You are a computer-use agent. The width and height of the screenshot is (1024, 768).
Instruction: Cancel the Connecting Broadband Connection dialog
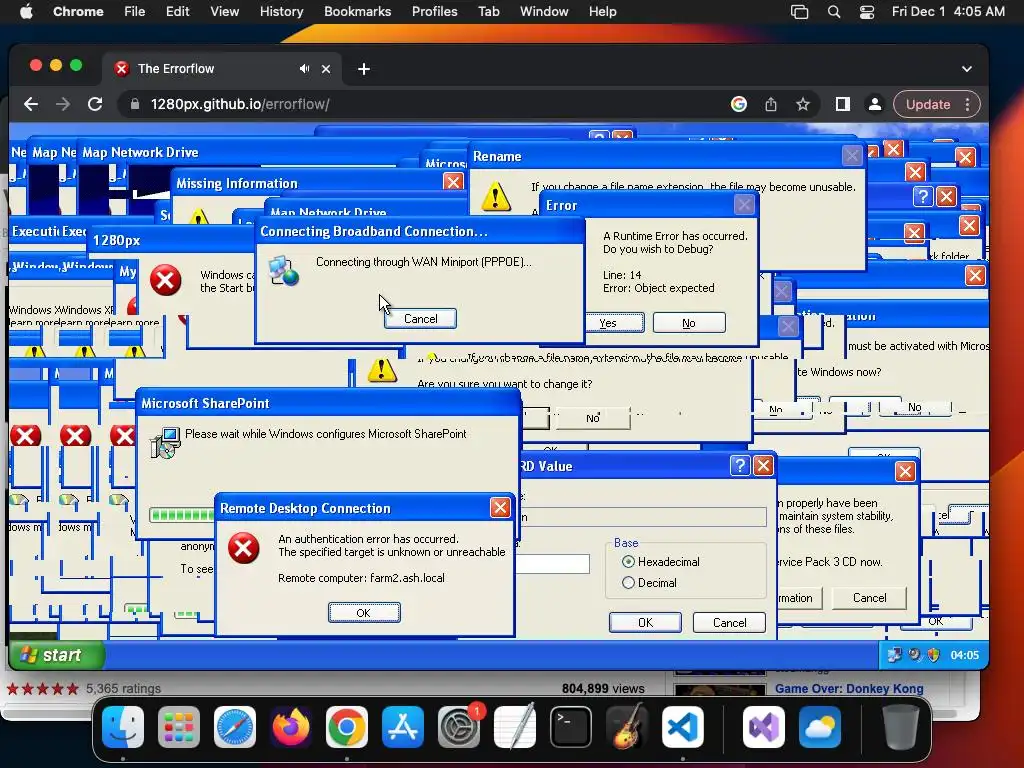click(421, 319)
